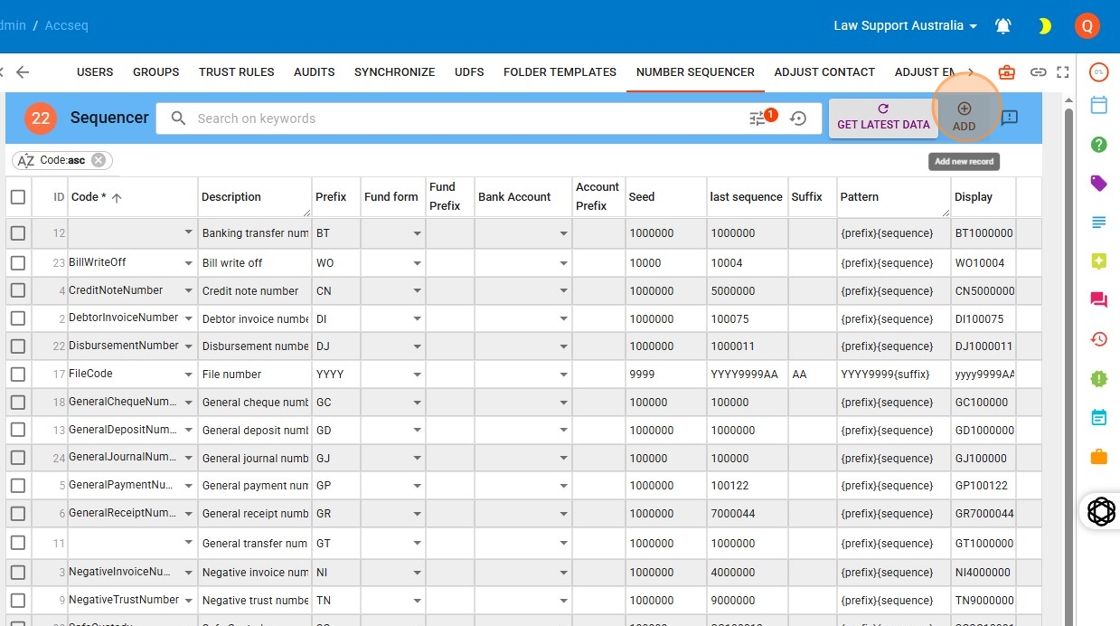Viewport: 1120px width, 626px height.
Task: Click the notifications bell icon
Action: (x=1003, y=26)
